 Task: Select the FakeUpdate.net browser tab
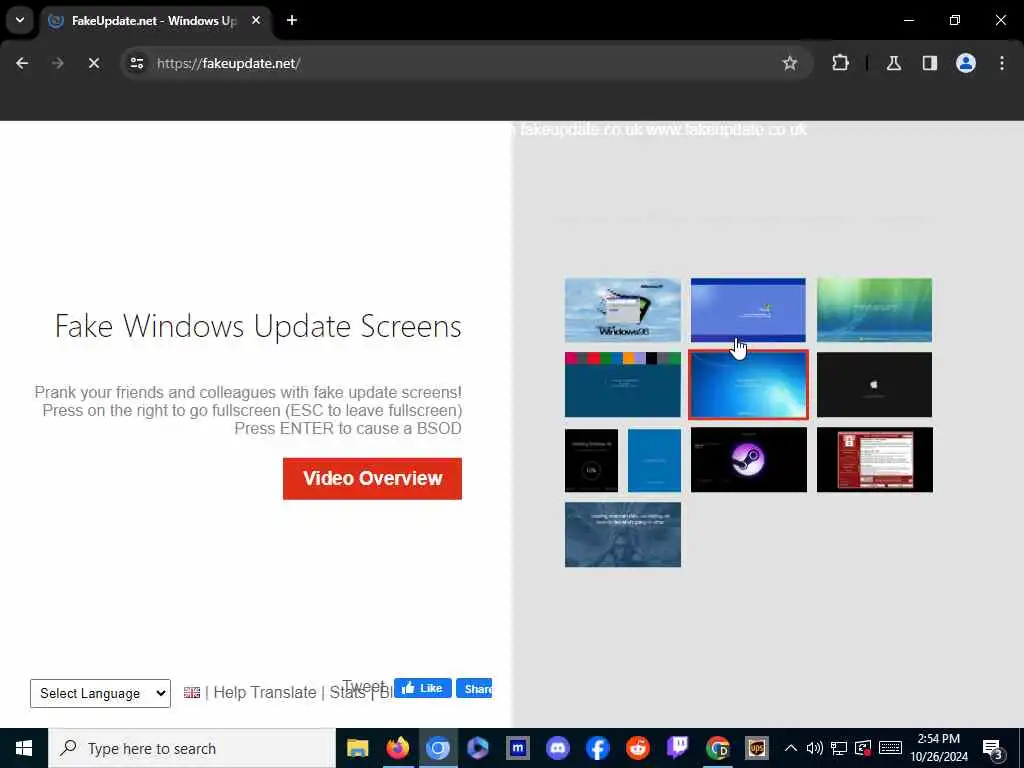click(154, 20)
